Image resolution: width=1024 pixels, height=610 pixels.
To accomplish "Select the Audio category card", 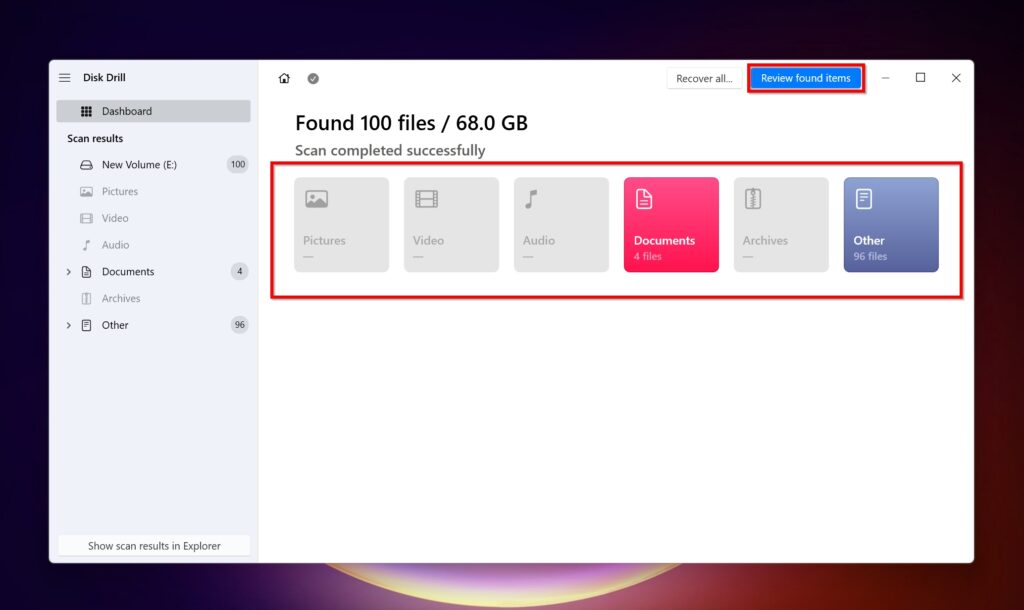I will (x=561, y=224).
